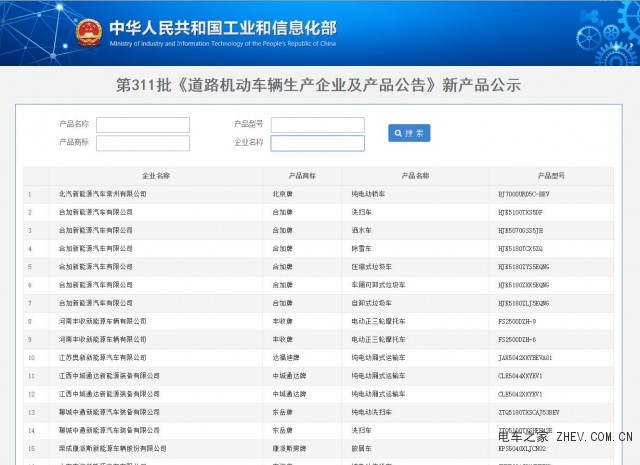Click the 除雪车 product cell
Viewport: 640px width, 465px height.
click(361, 249)
